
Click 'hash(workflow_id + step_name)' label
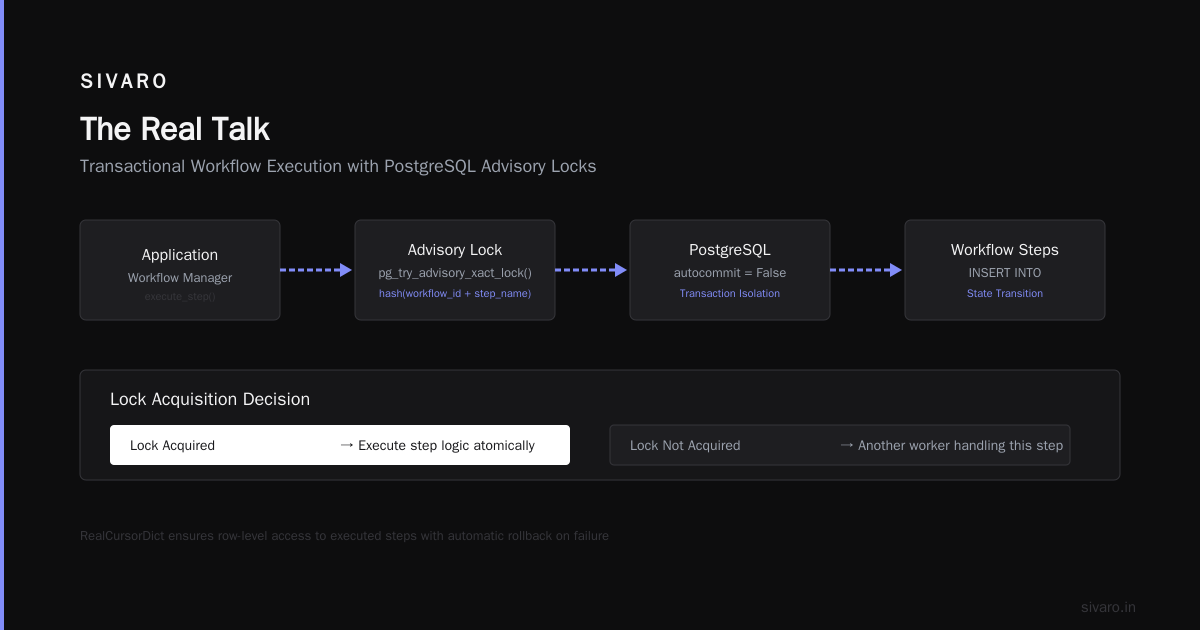(x=455, y=293)
